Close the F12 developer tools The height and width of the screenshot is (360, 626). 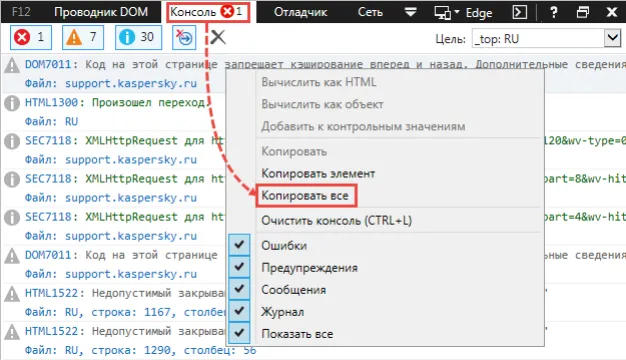pos(612,12)
